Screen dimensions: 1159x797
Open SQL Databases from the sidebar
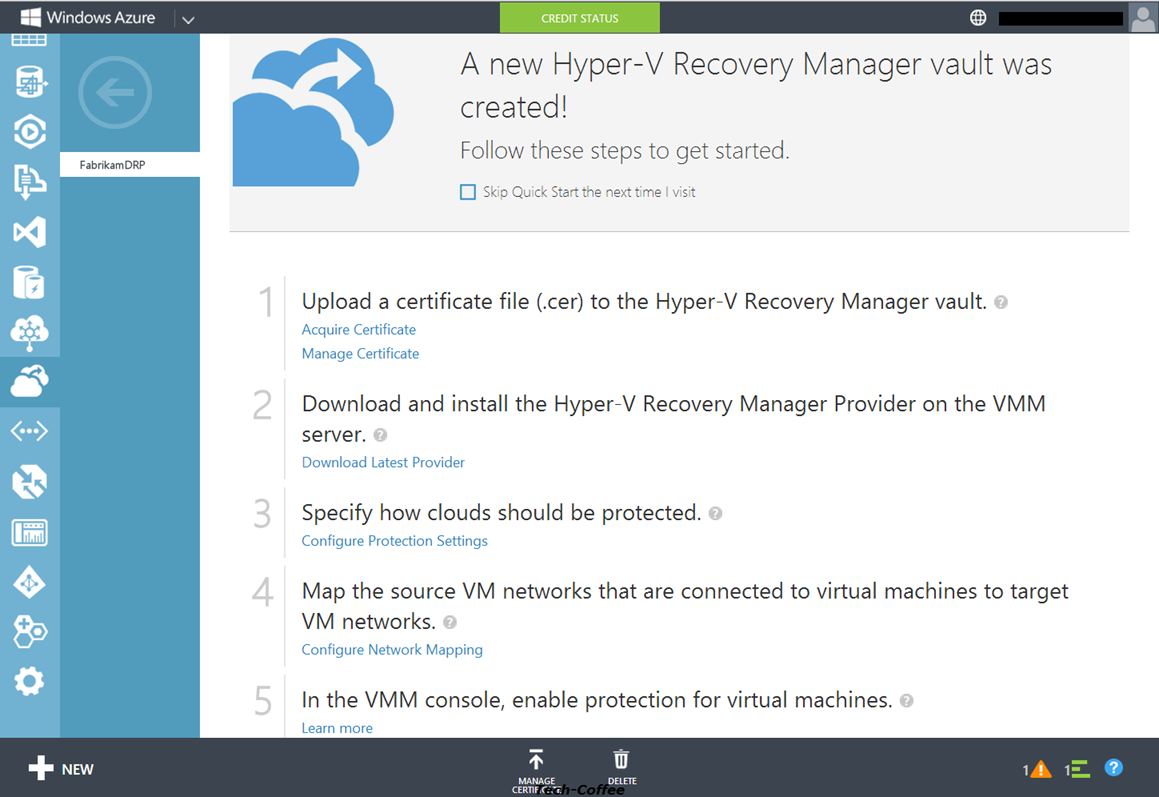coord(30,81)
